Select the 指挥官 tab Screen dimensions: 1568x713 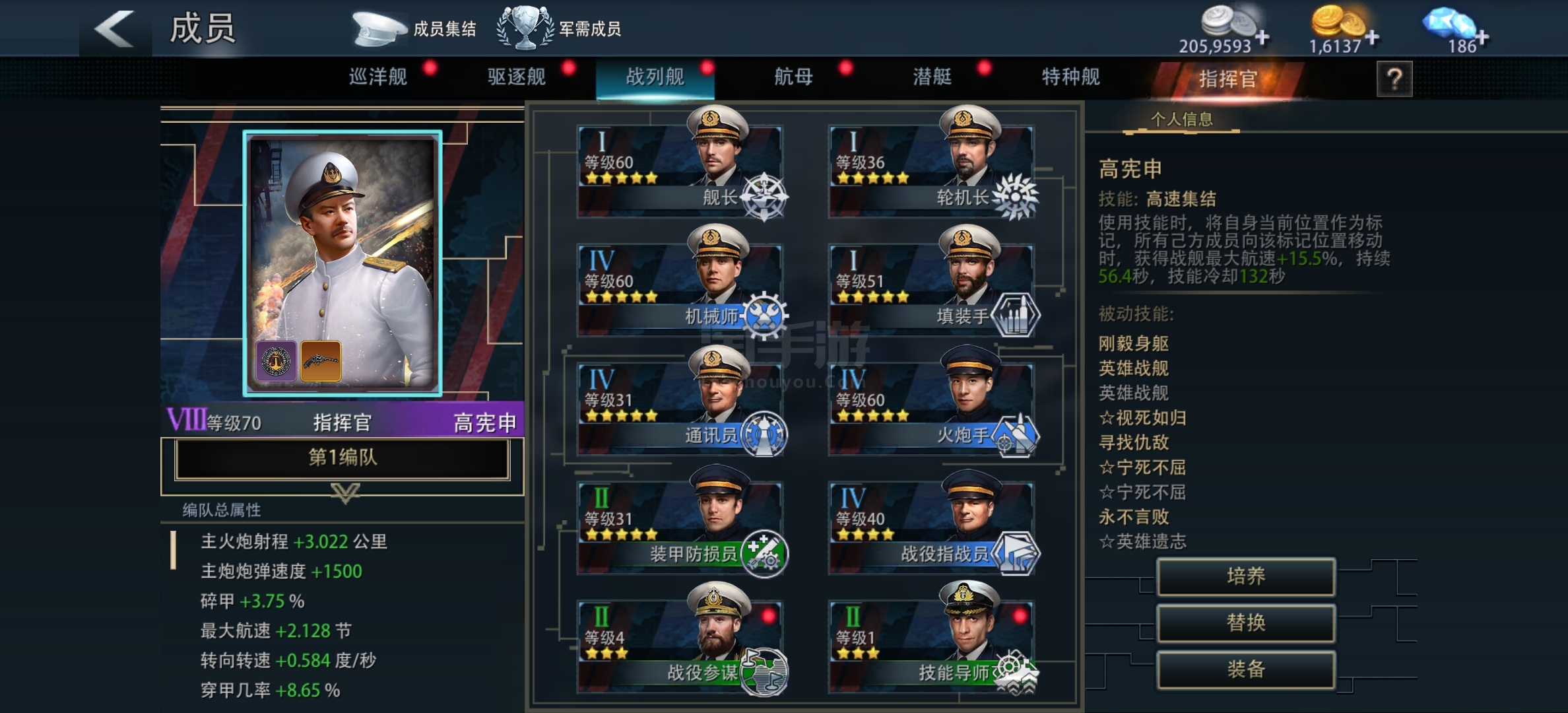pos(1227,79)
